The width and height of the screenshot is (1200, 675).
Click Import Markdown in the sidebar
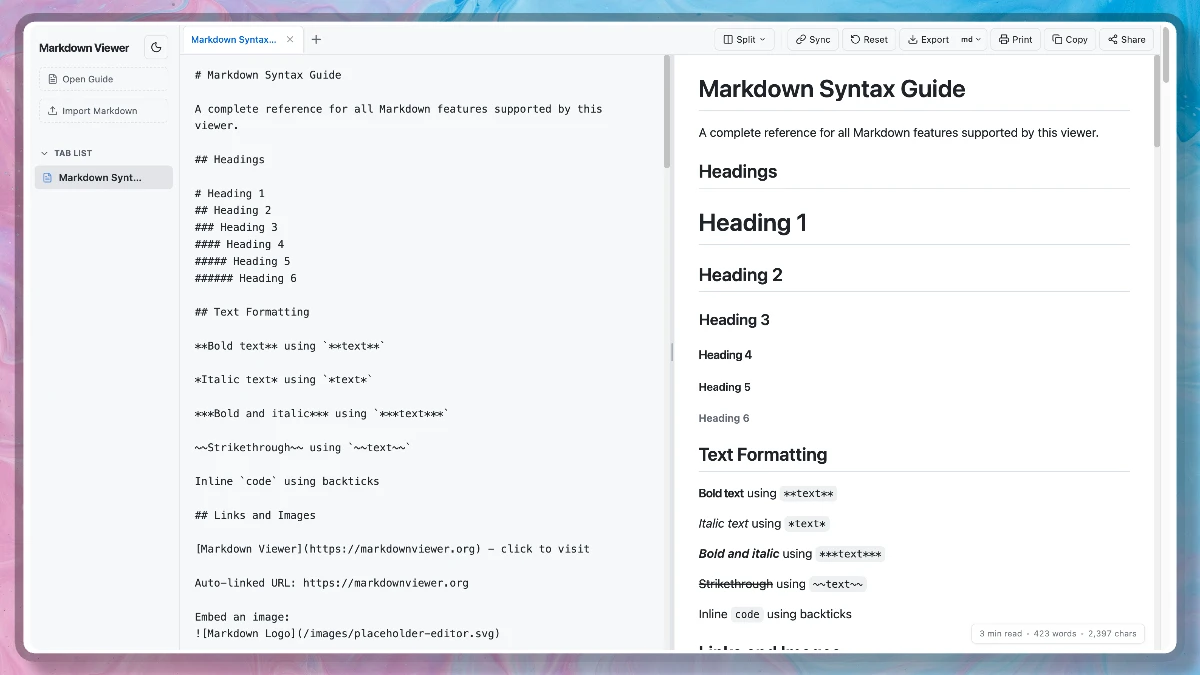pyautogui.click(x=103, y=111)
